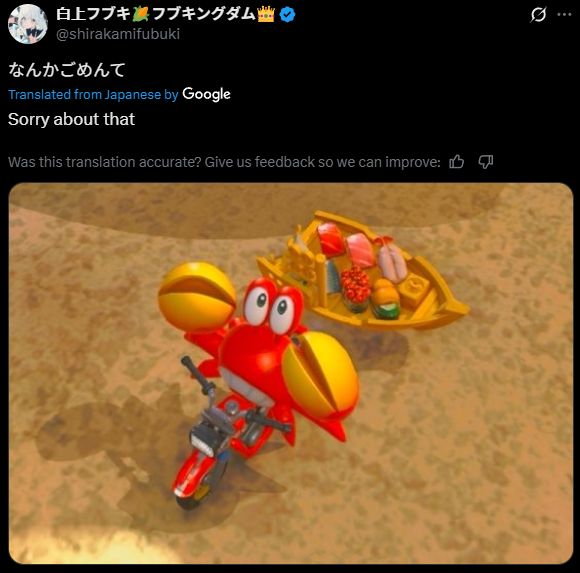The image size is (580, 573).
Task: Select the original Japanese text なんかごめんて
Action: tap(67, 70)
